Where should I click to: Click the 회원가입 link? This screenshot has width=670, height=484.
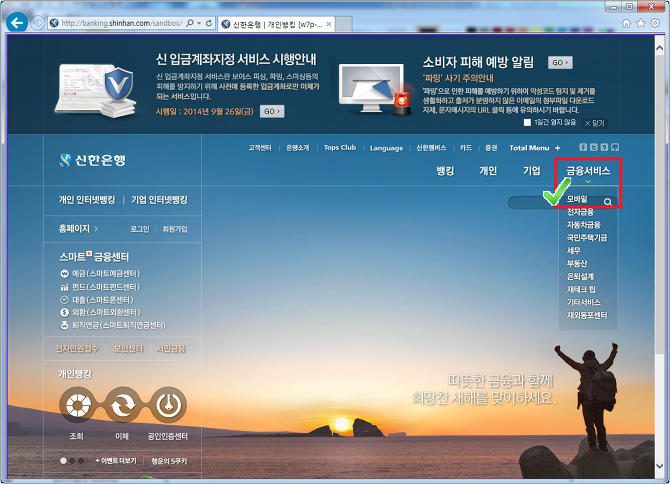coord(175,229)
